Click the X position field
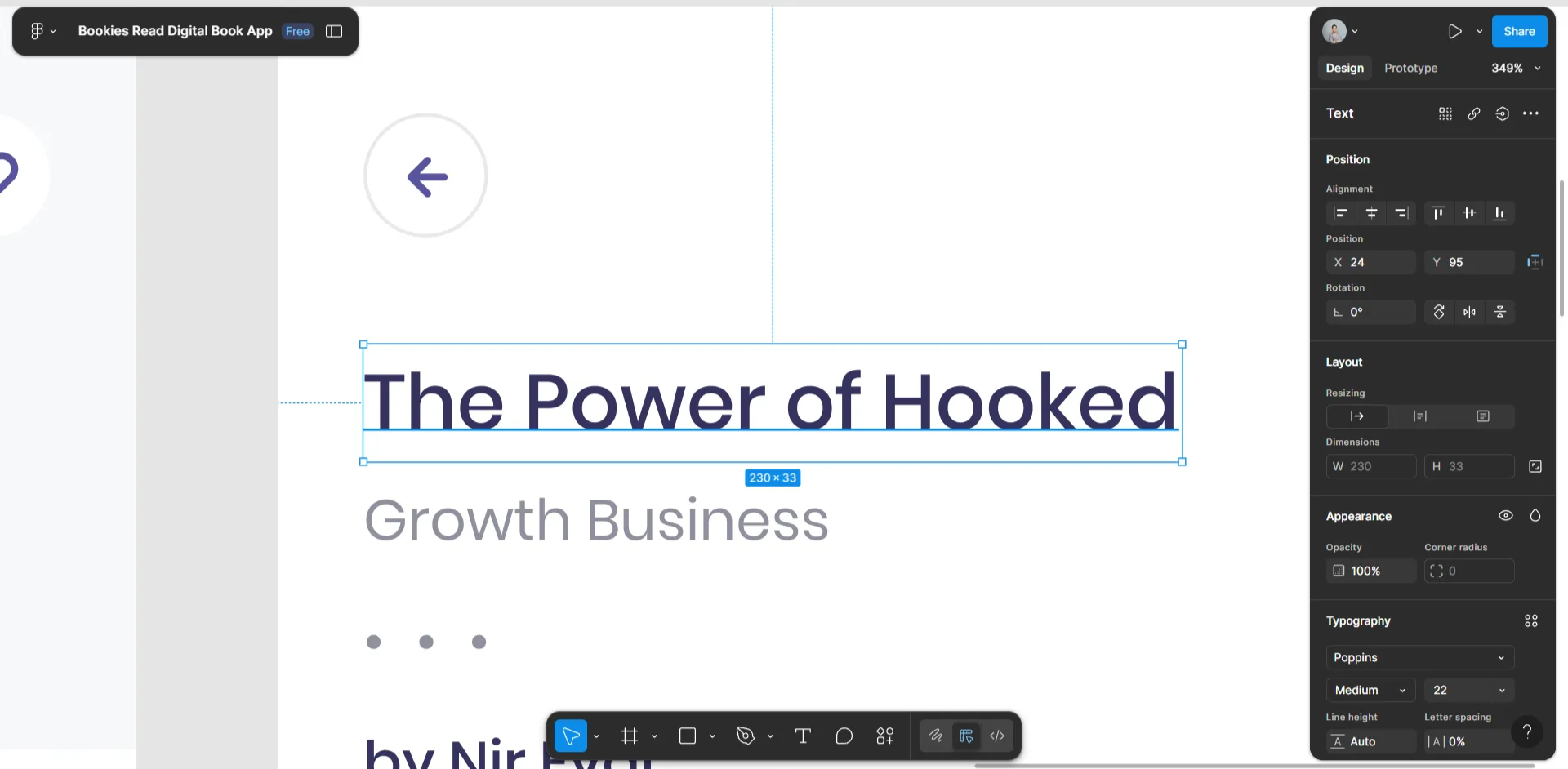Image resolution: width=1568 pixels, height=769 pixels. coord(1371,262)
